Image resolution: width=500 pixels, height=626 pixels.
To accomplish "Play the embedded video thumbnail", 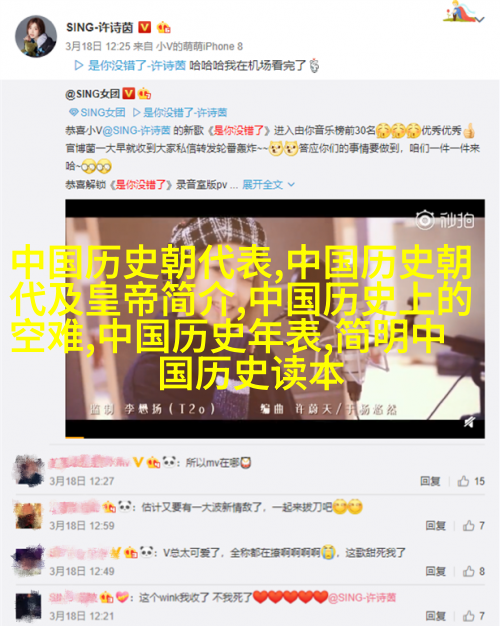I will point(275,319).
